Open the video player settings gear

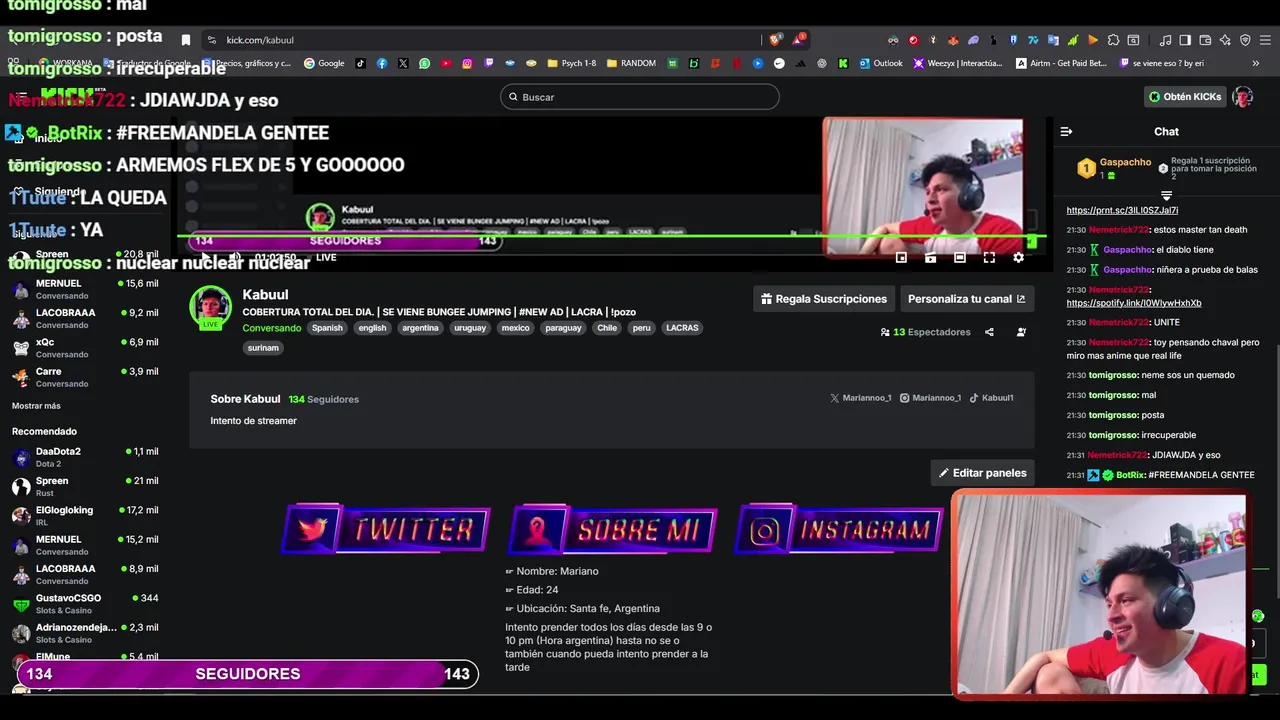pos(1018,257)
